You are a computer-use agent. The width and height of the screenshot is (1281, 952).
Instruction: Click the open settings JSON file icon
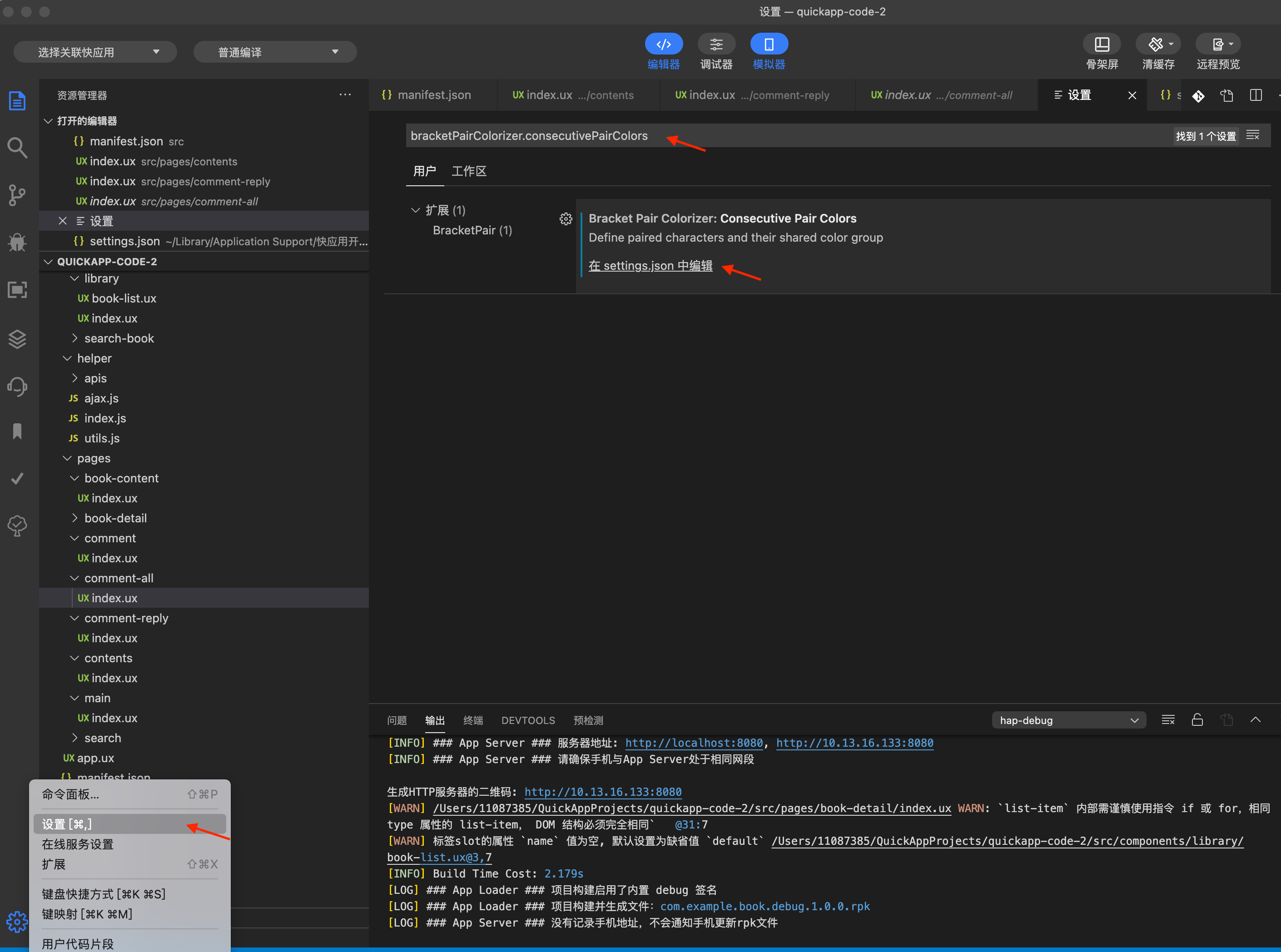tap(1227, 96)
